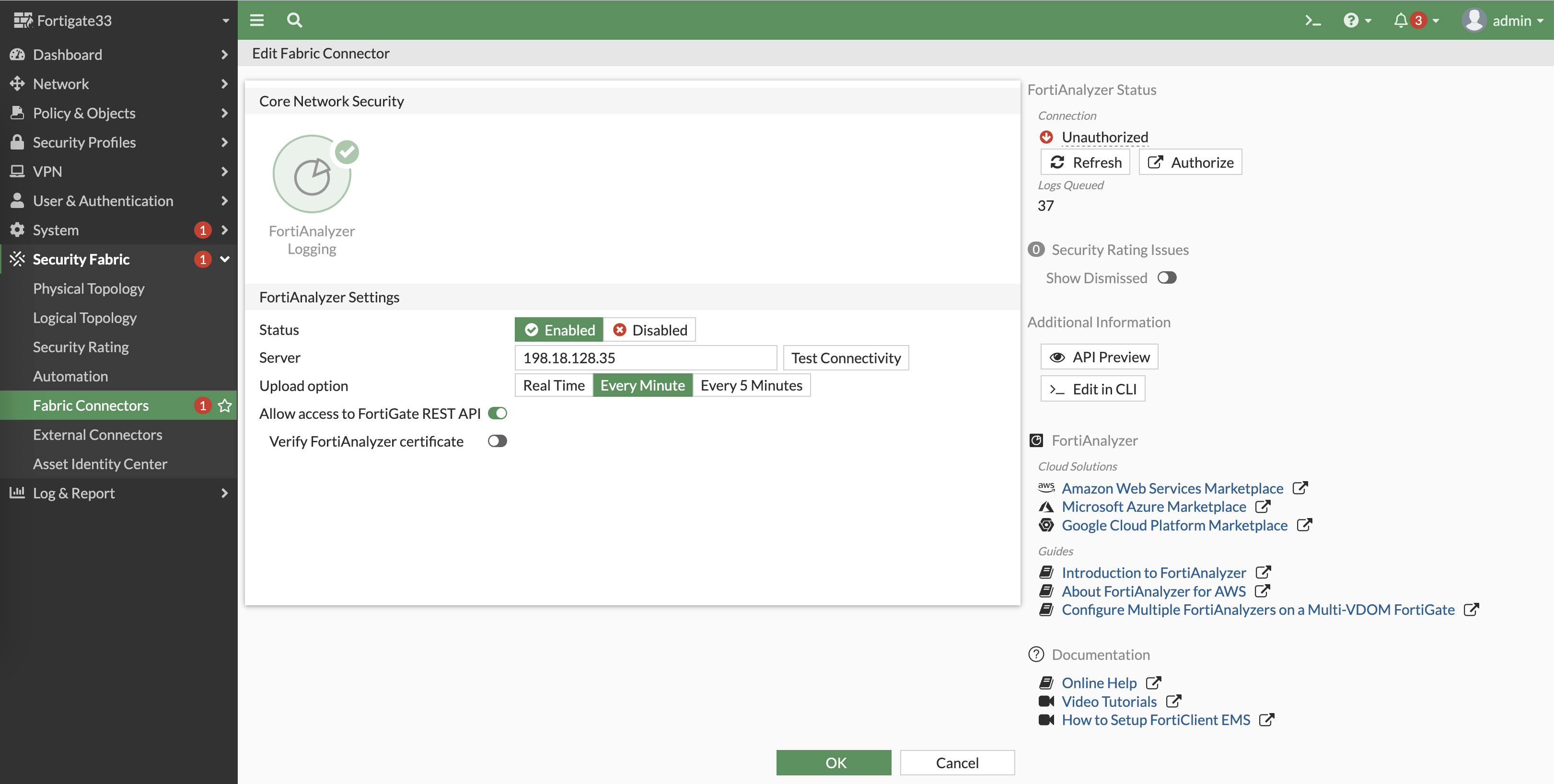Click the help question mark icon
The height and width of the screenshot is (784, 1554).
pos(1351,21)
